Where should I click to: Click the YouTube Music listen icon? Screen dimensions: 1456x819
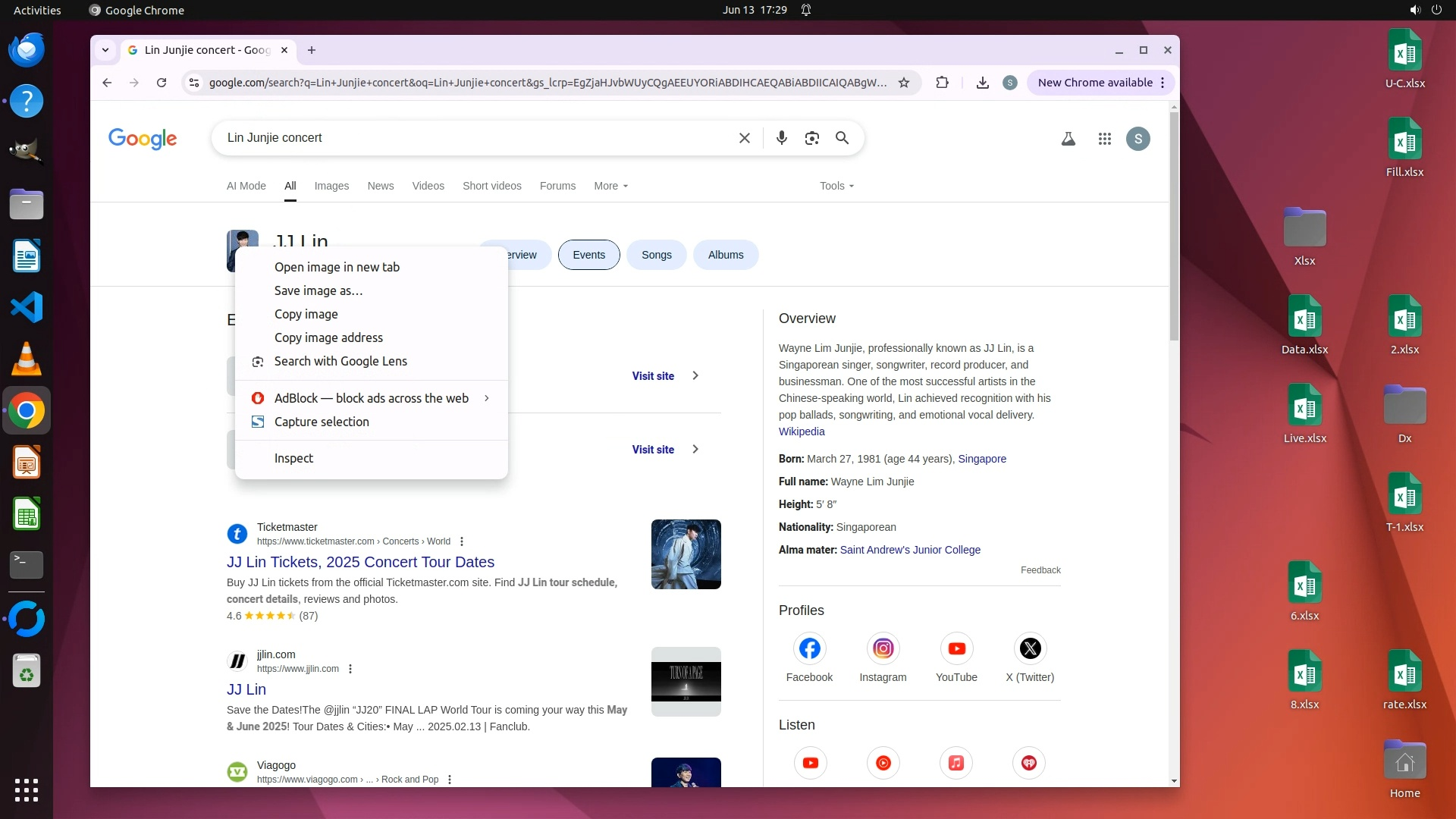(x=883, y=763)
